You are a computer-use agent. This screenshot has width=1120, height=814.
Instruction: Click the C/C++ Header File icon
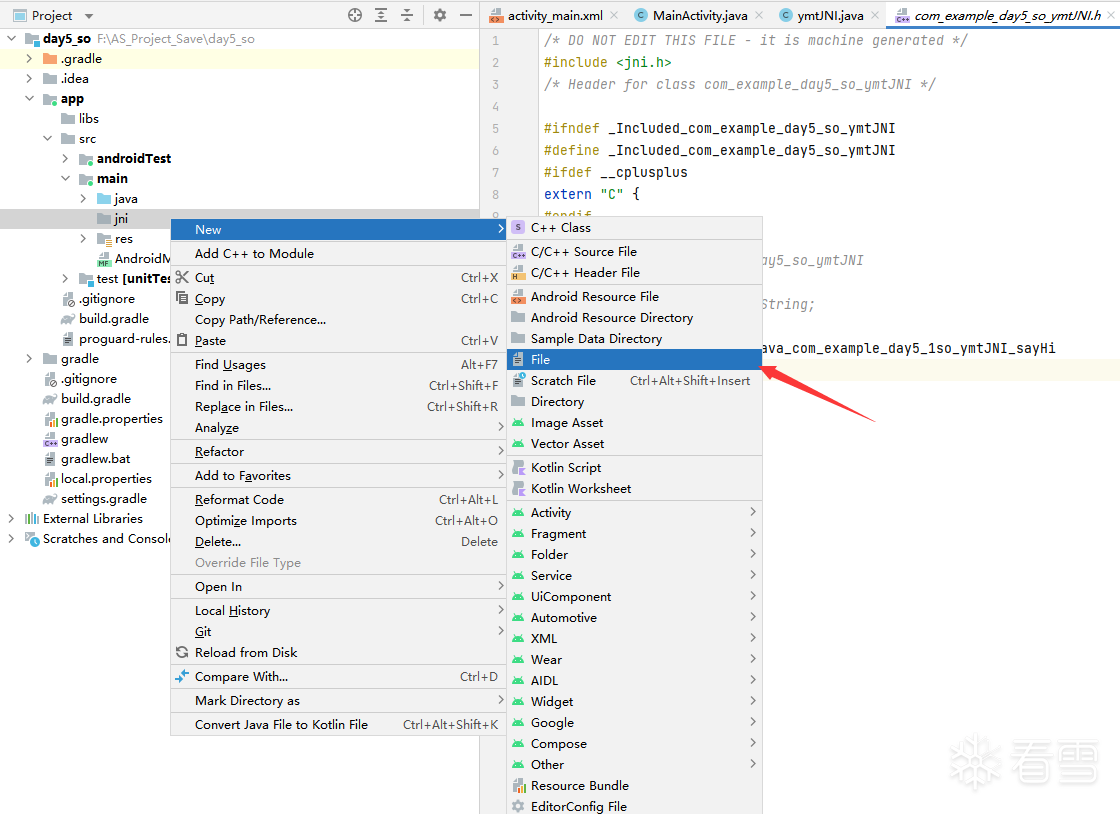click(519, 273)
